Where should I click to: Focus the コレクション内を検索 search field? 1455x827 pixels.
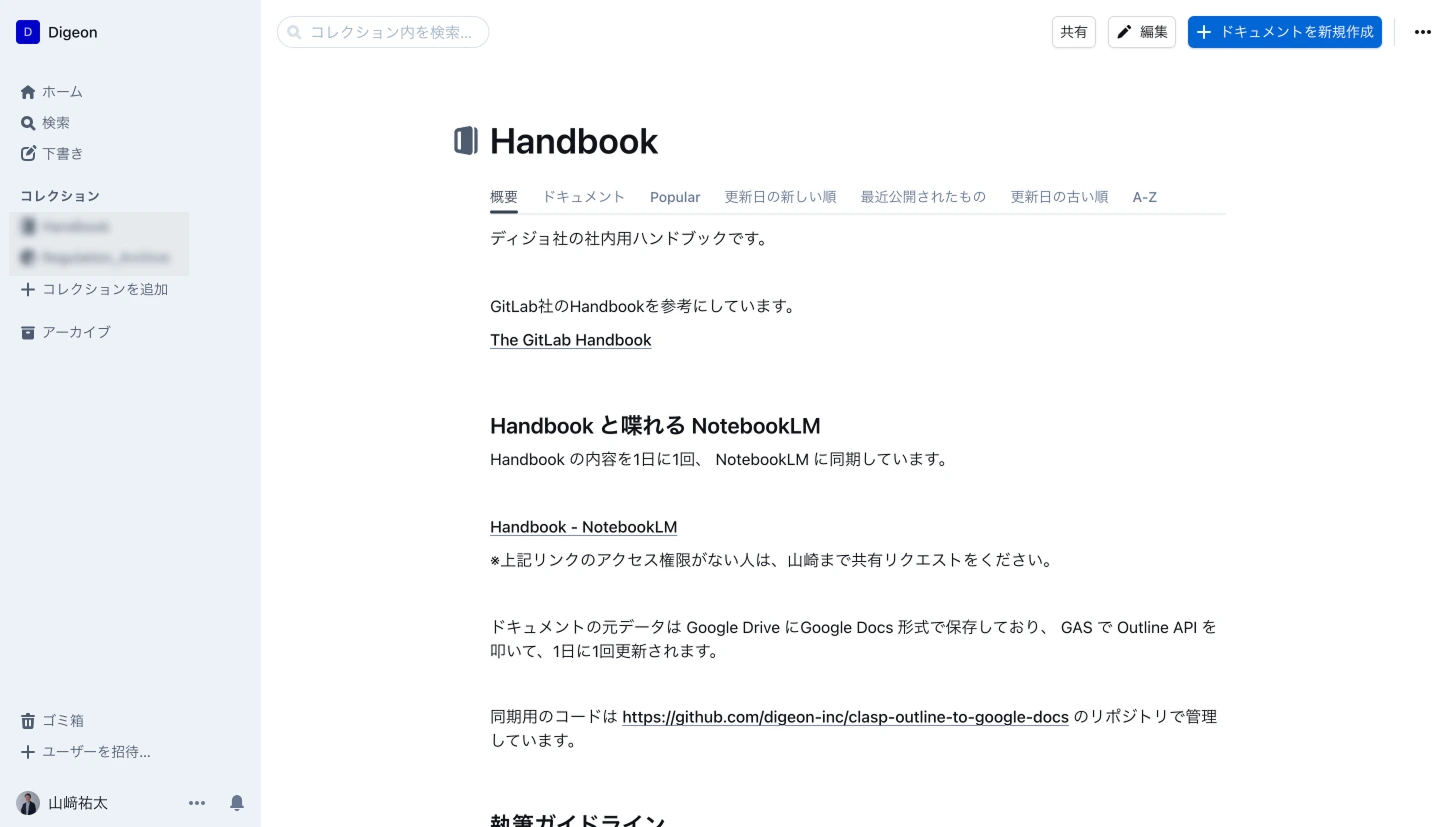pos(383,32)
